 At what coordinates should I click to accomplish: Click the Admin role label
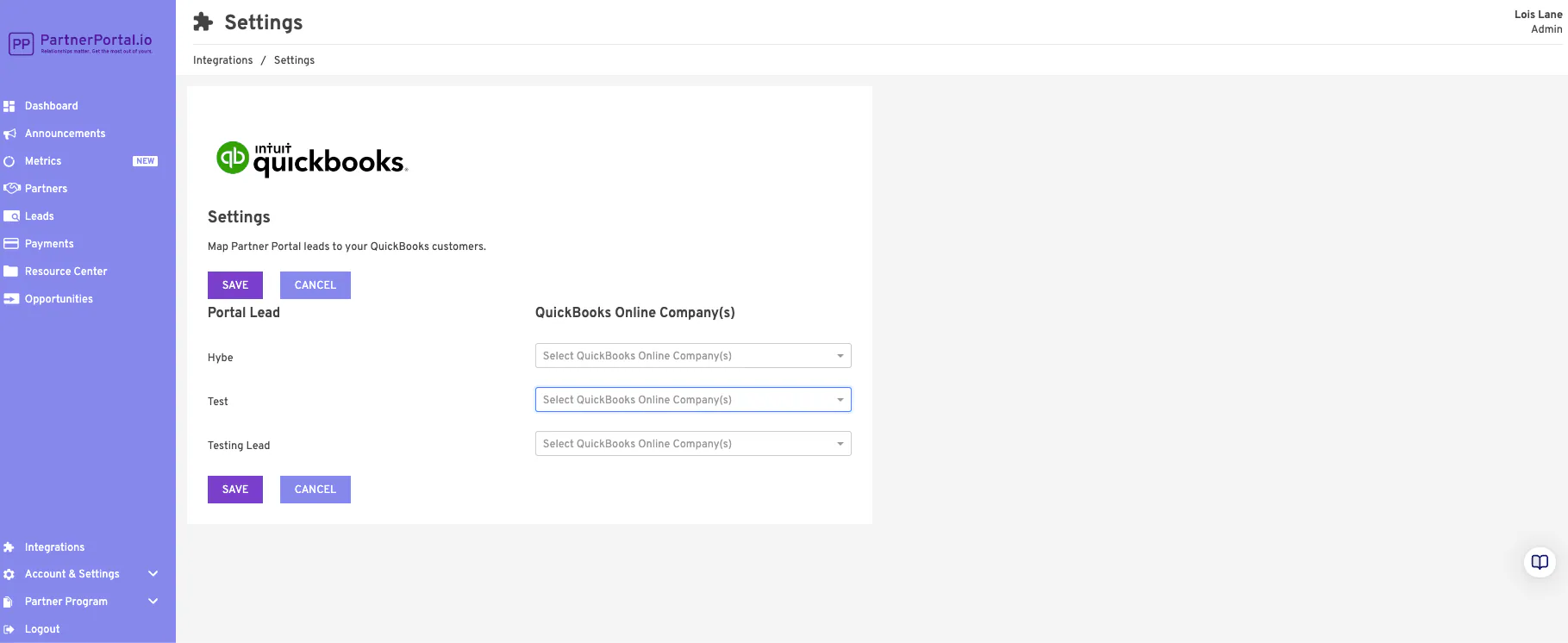pos(1546,29)
